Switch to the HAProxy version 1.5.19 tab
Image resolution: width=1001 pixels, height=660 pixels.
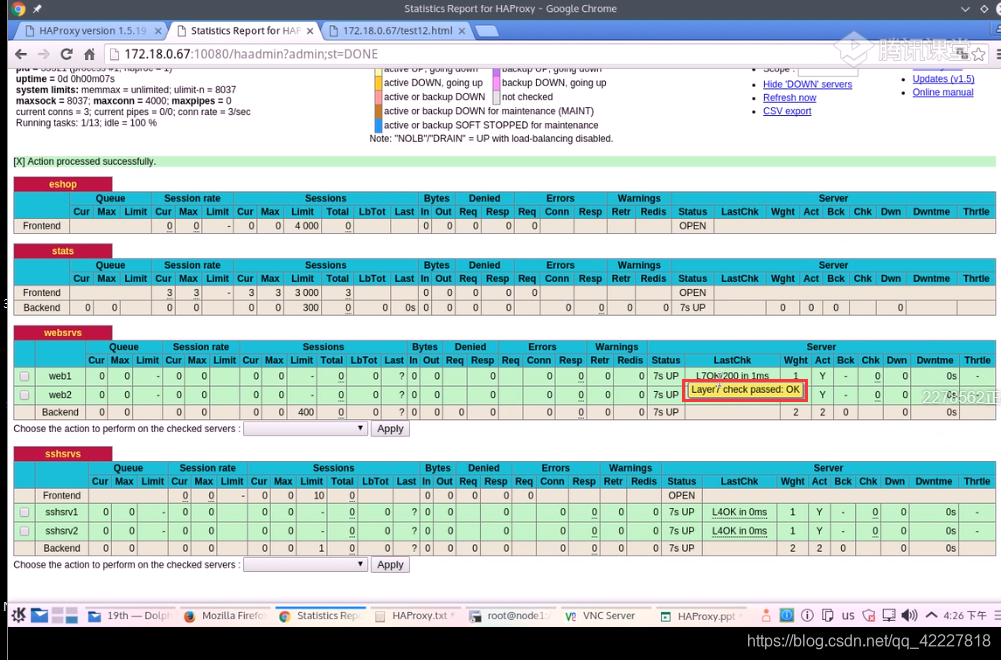(93, 31)
